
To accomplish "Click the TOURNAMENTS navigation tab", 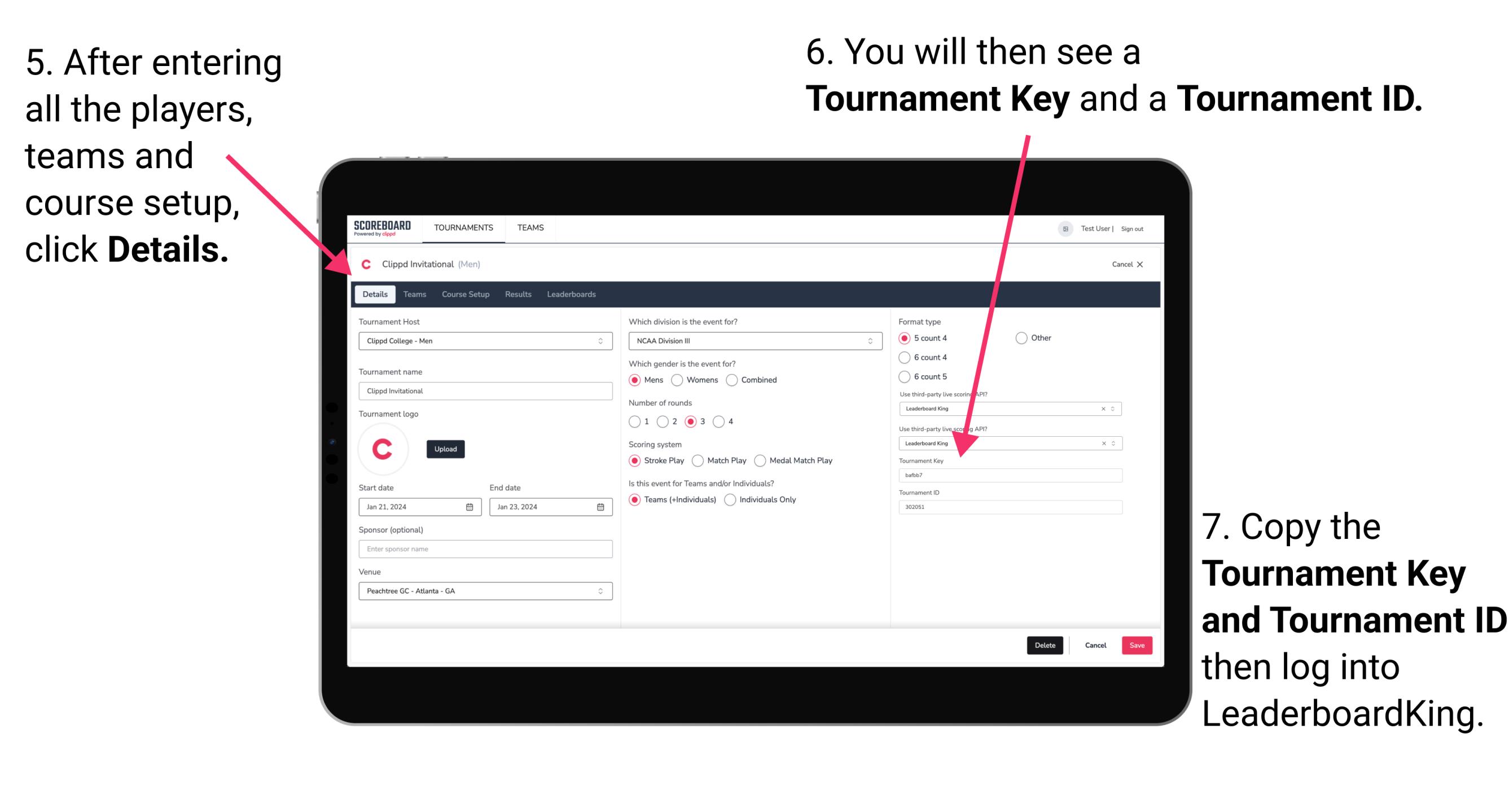I will 463,228.
